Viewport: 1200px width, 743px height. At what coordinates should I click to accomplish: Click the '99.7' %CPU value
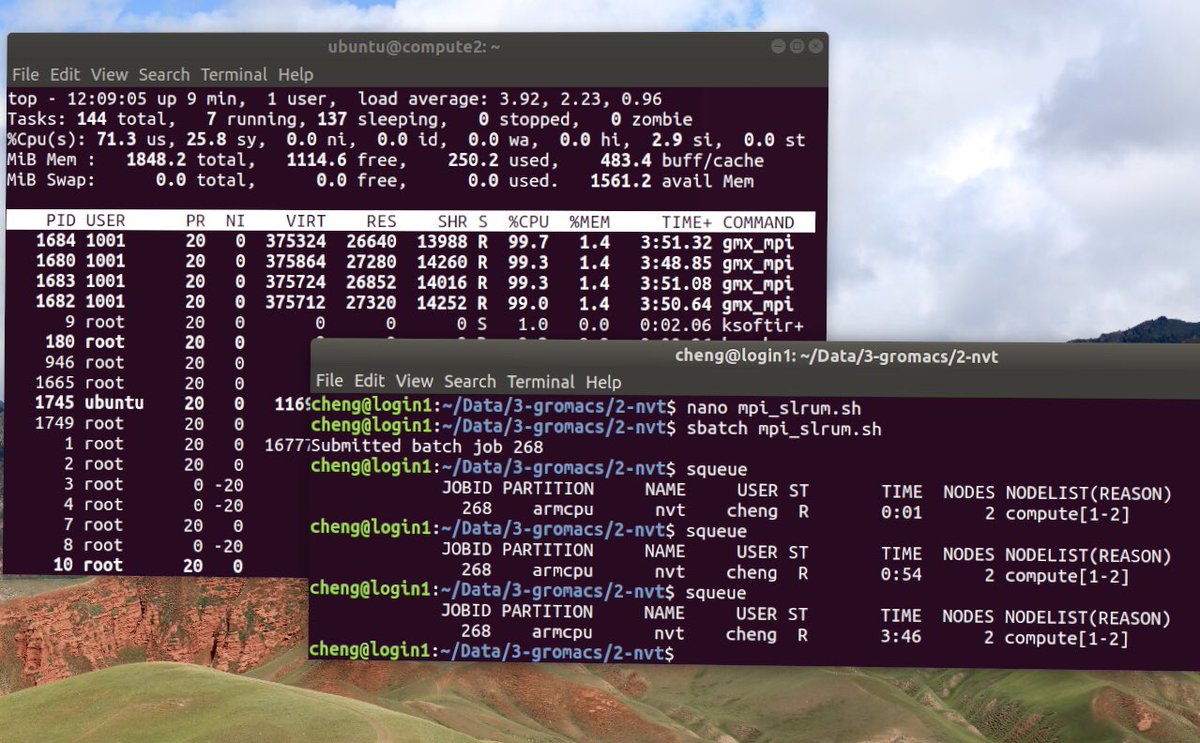pos(530,242)
